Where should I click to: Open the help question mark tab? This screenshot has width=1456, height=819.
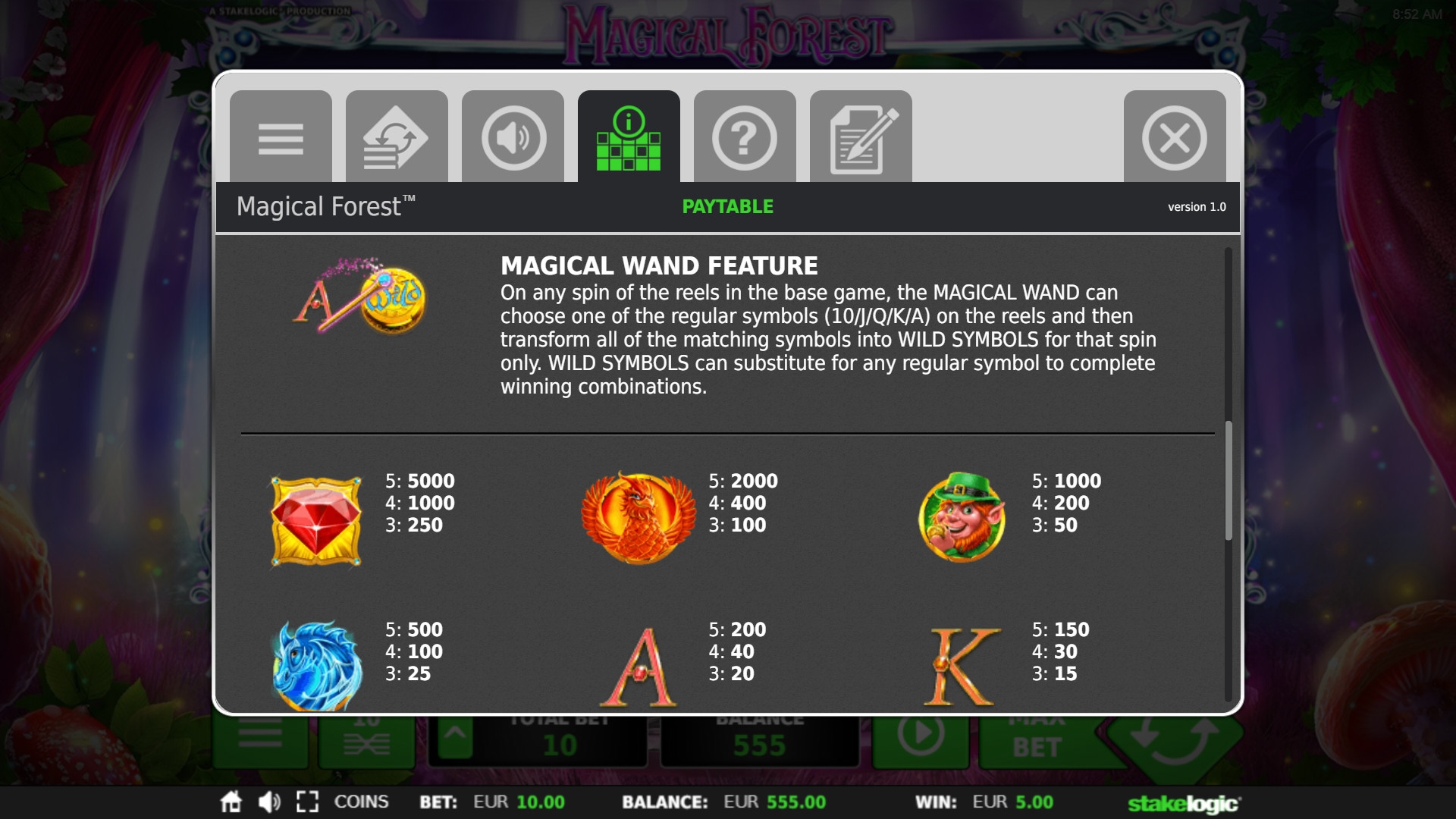coord(745,136)
